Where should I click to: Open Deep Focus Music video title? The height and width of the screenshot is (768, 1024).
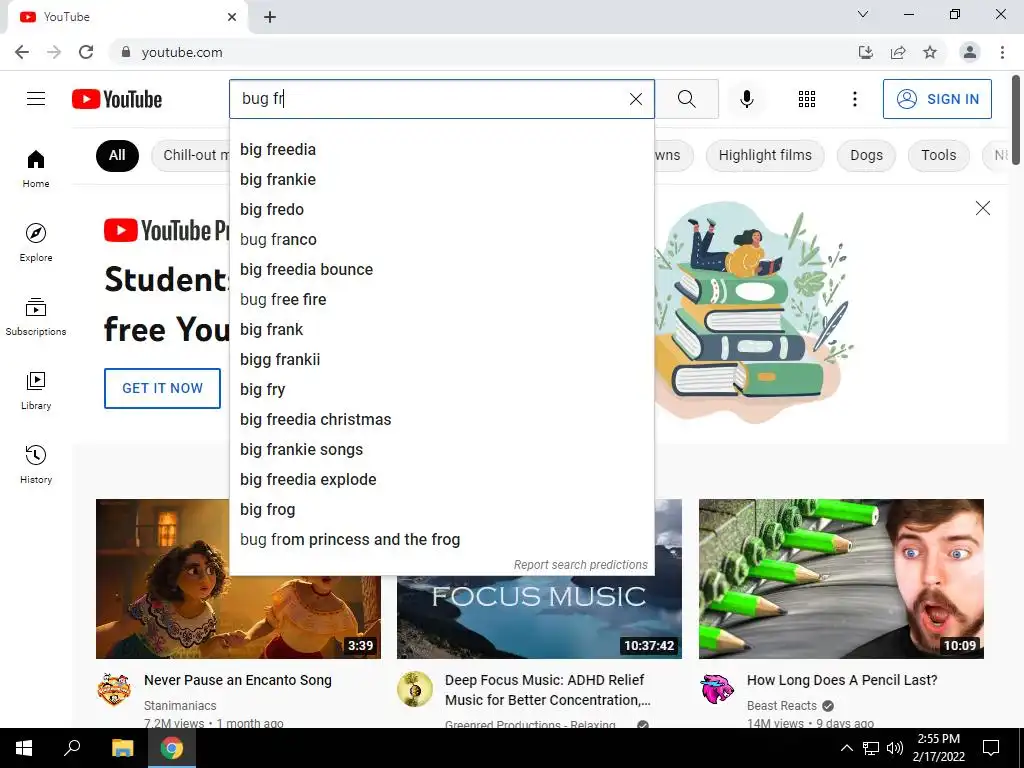pyautogui.click(x=547, y=690)
